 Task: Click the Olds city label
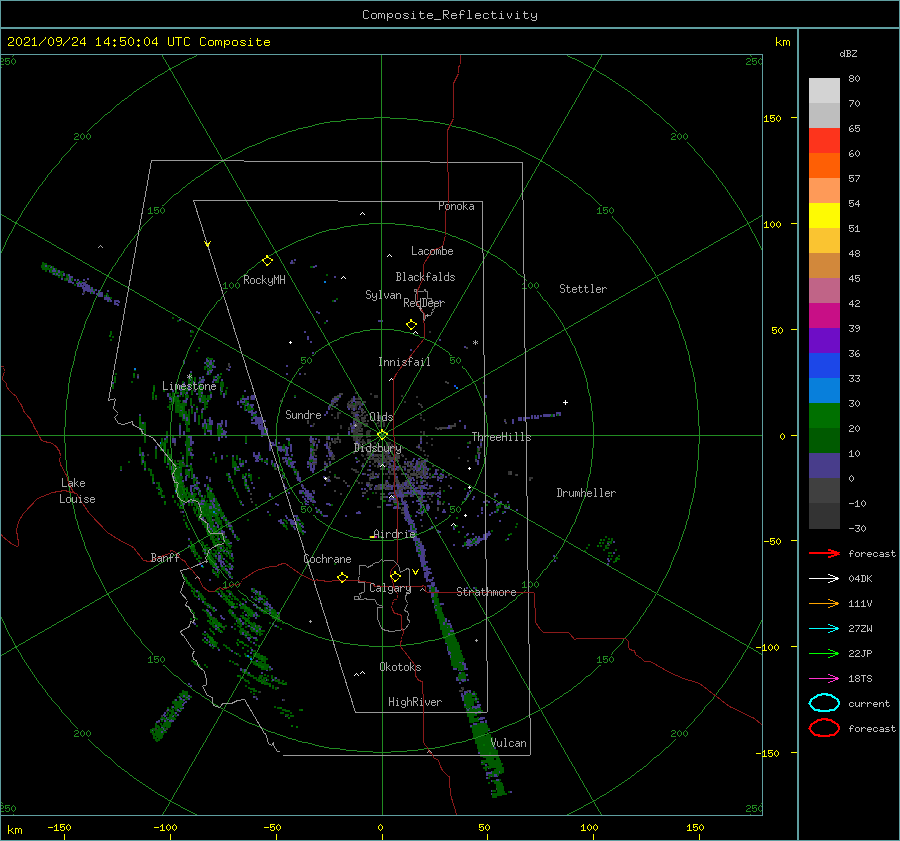point(381,417)
